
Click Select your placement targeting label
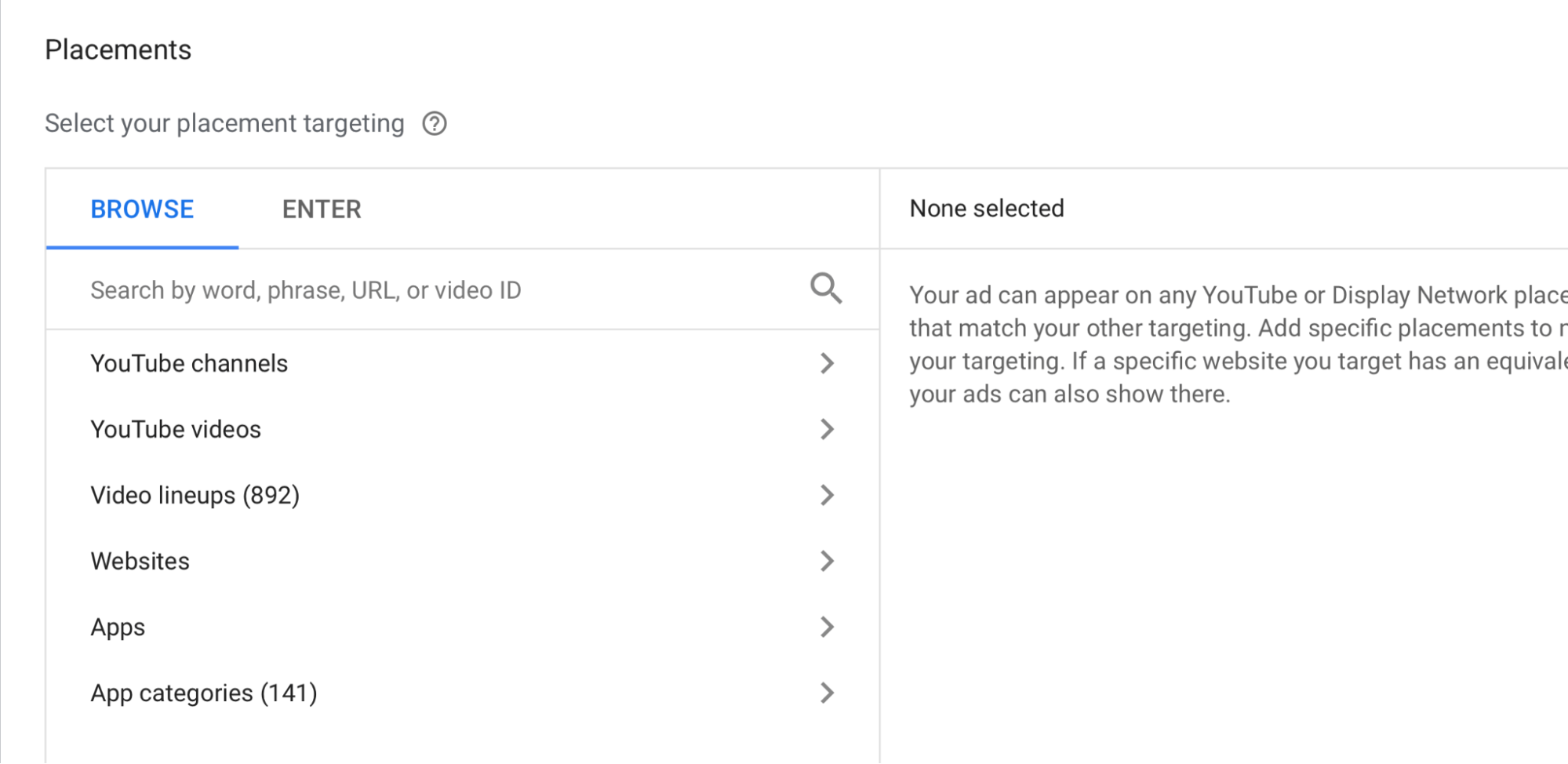coord(226,123)
